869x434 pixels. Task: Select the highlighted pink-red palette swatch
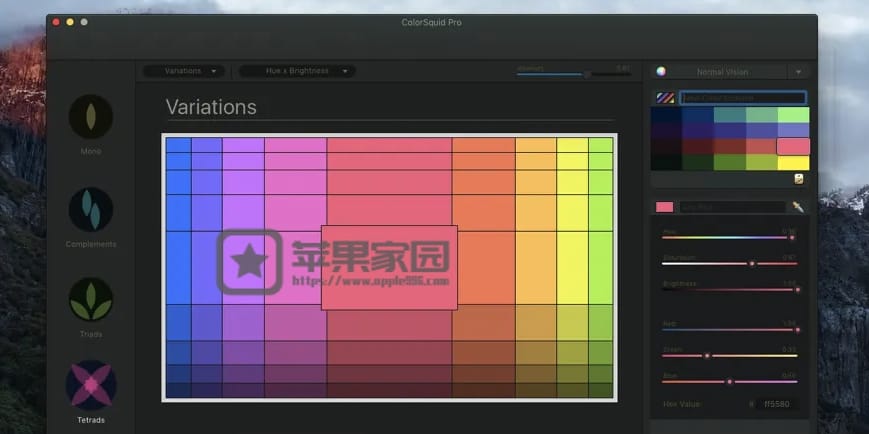[x=793, y=146]
